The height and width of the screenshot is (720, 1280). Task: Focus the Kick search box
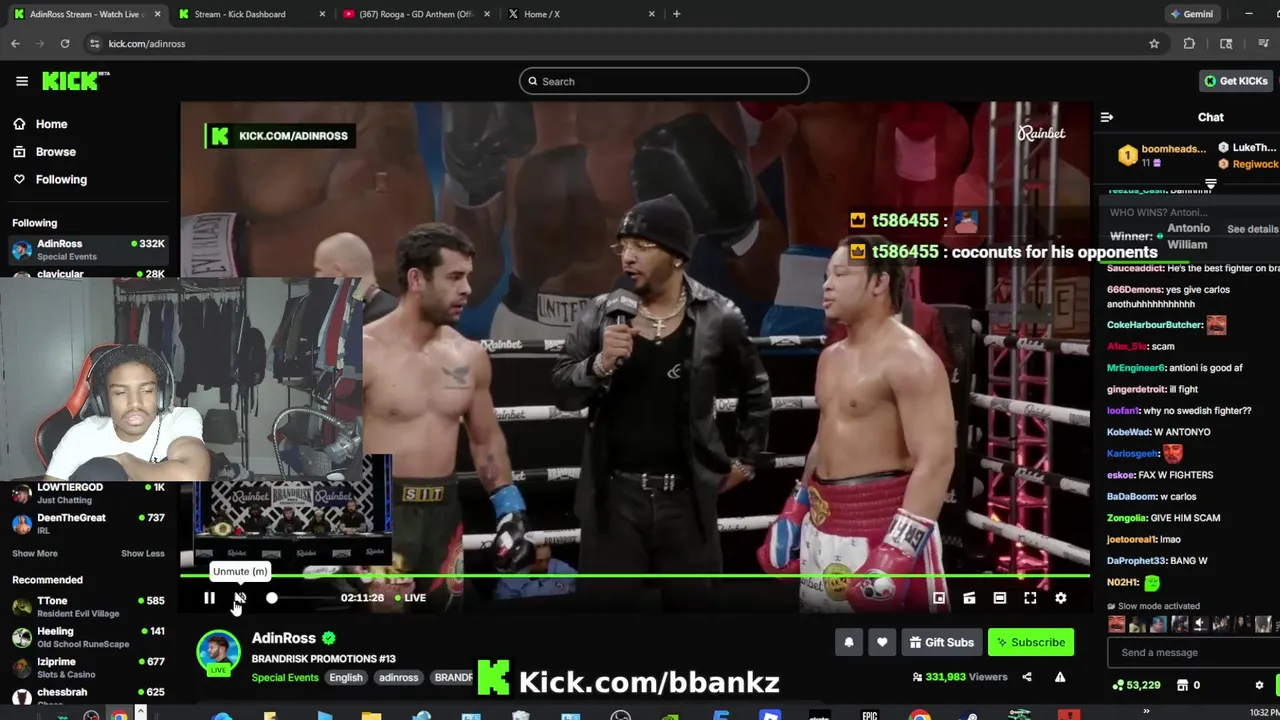[x=664, y=81]
